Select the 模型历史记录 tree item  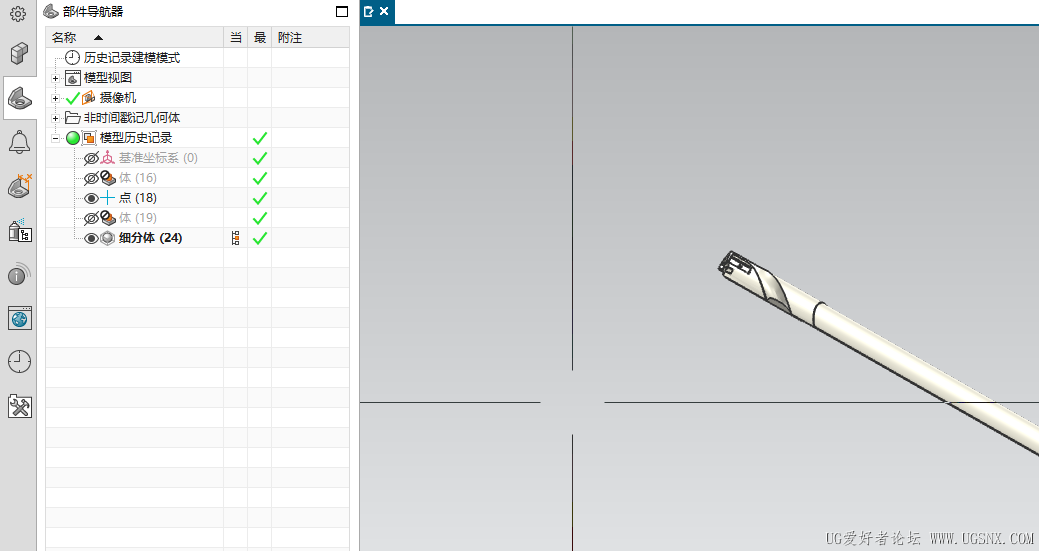(x=136, y=137)
